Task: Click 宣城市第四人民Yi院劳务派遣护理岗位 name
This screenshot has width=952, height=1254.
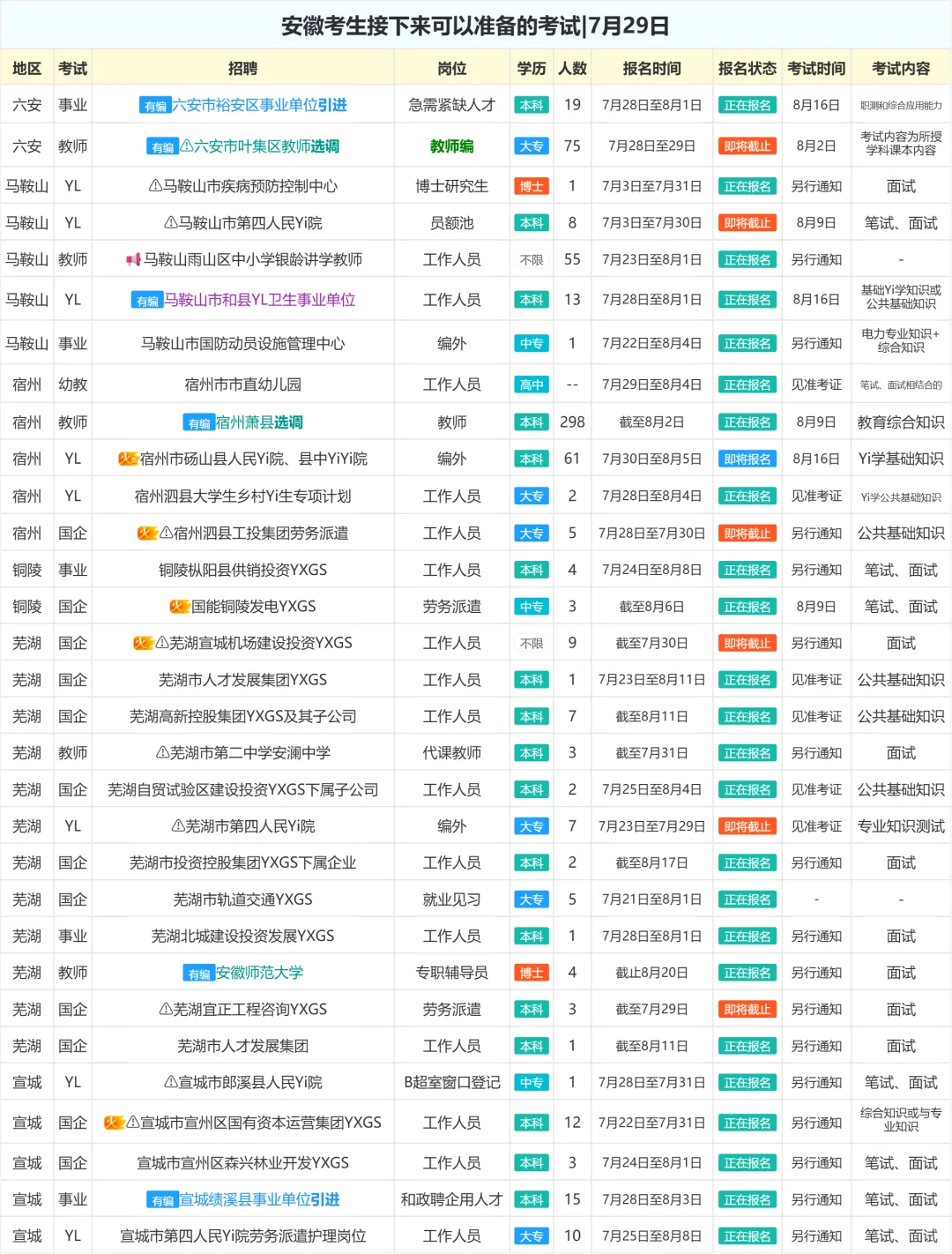Action: [242, 1236]
